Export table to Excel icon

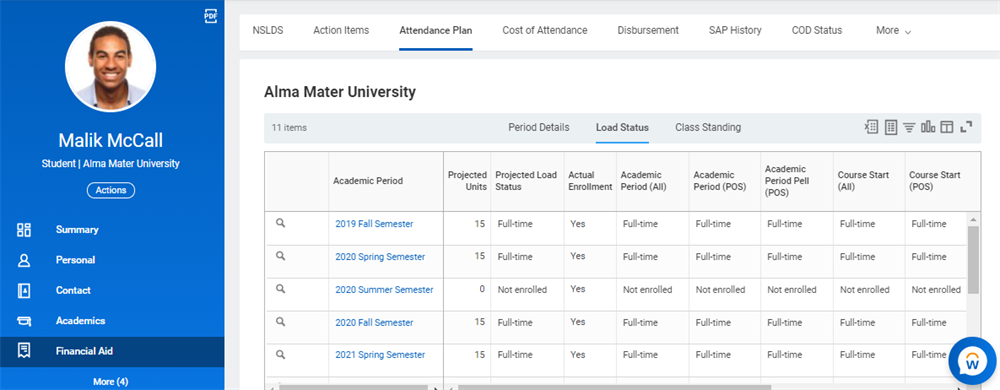pos(871,127)
